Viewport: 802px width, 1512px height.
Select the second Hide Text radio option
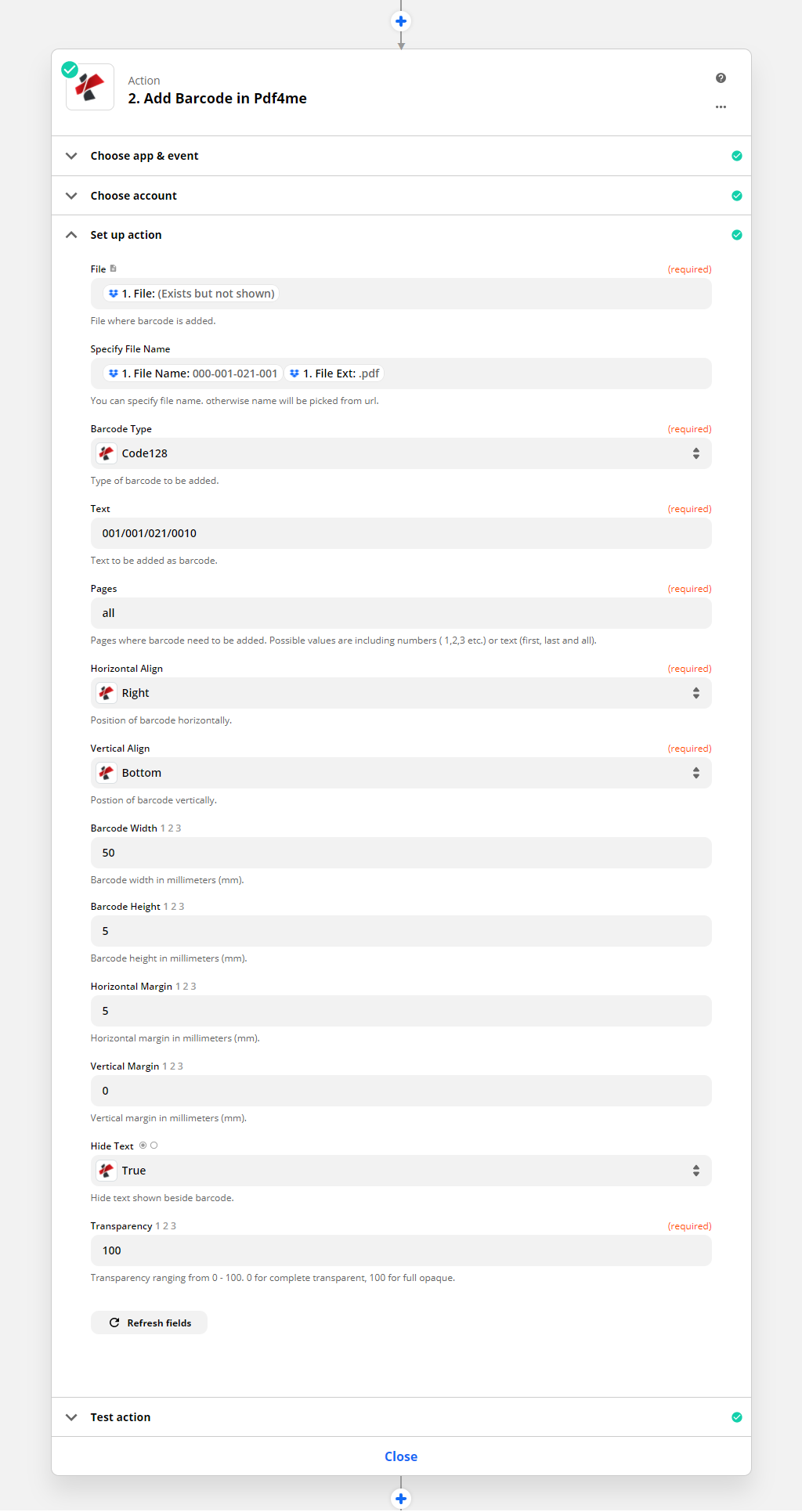154,1146
